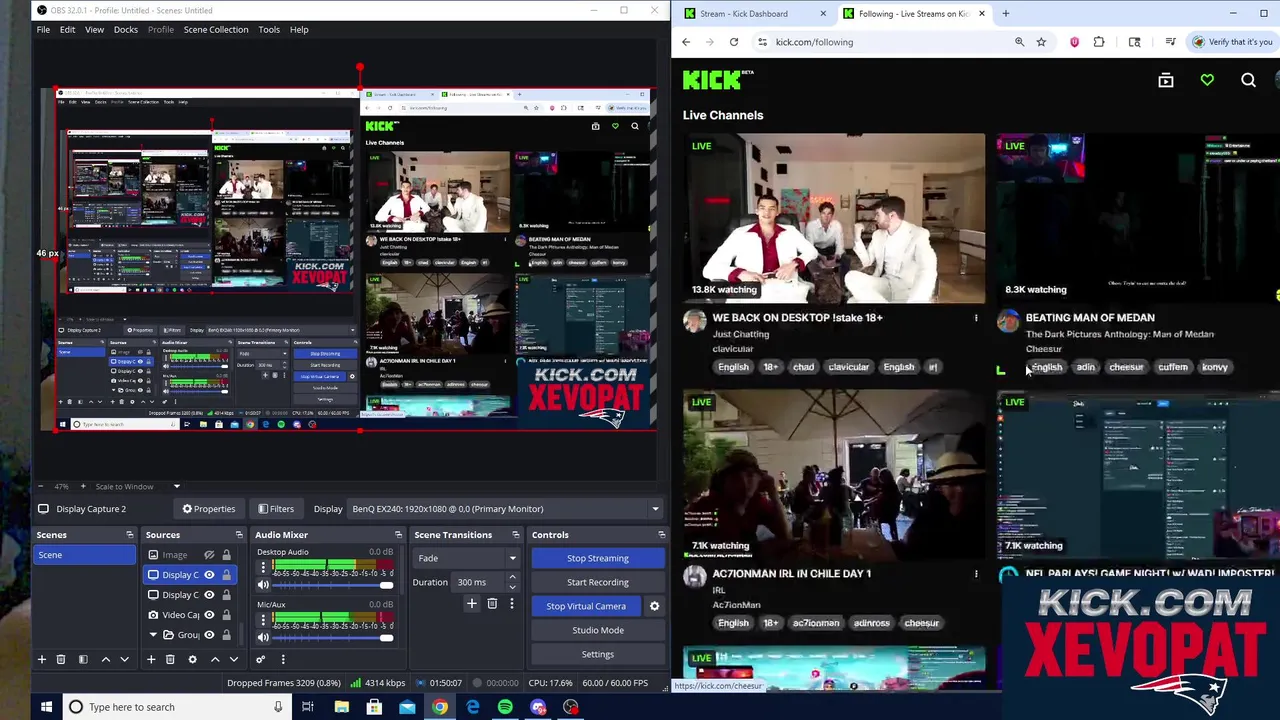
Task: Open OBS Settings button in Controls
Action: click(598, 654)
